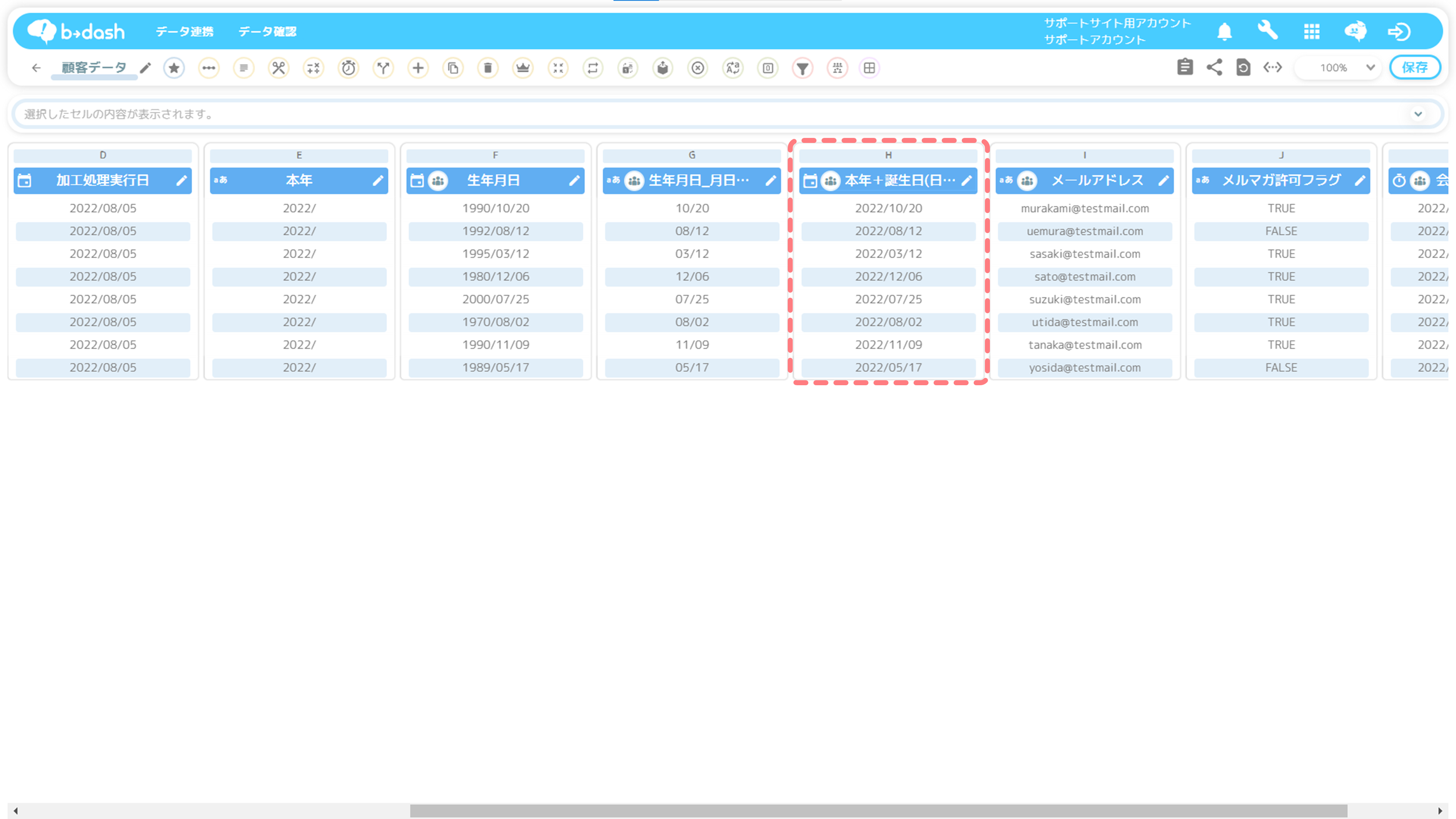The width and height of the screenshot is (1456, 819).
Task: Click the stopwatch timer toolbar icon
Action: [x=349, y=68]
